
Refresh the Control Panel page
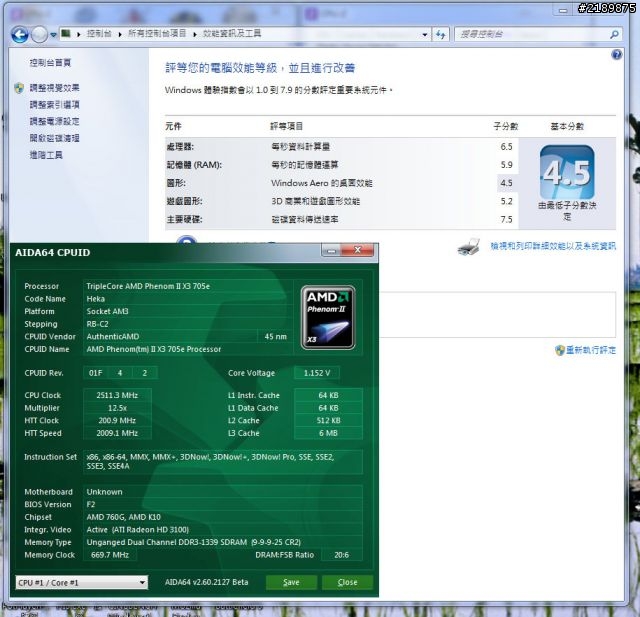click(x=441, y=35)
